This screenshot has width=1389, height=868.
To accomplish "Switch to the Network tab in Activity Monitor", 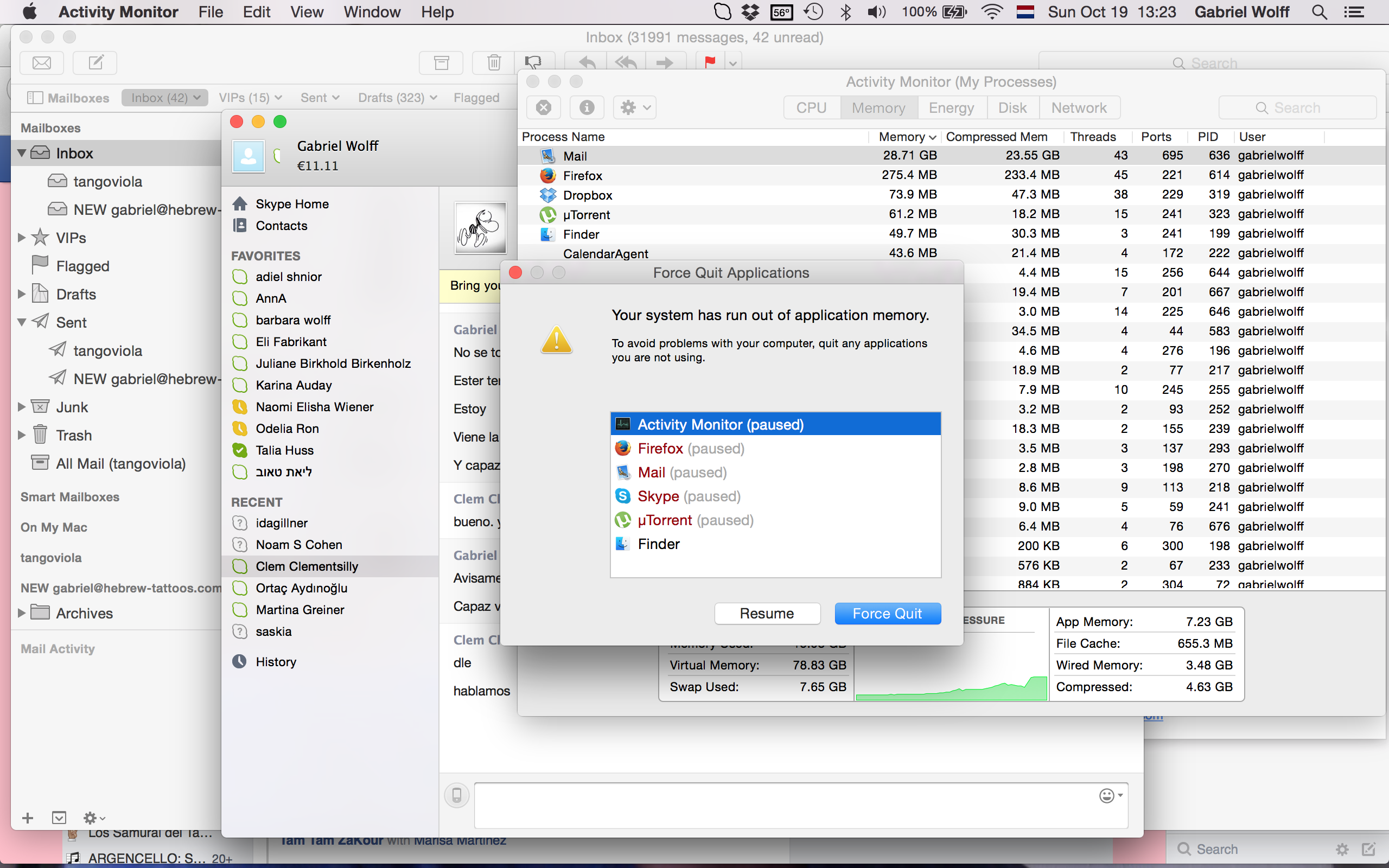I will (x=1079, y=107).
